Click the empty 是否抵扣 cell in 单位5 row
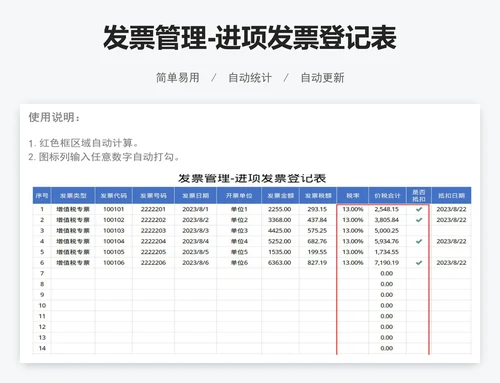The width and height of the screenshot is (500, 383). click(419, 252)
